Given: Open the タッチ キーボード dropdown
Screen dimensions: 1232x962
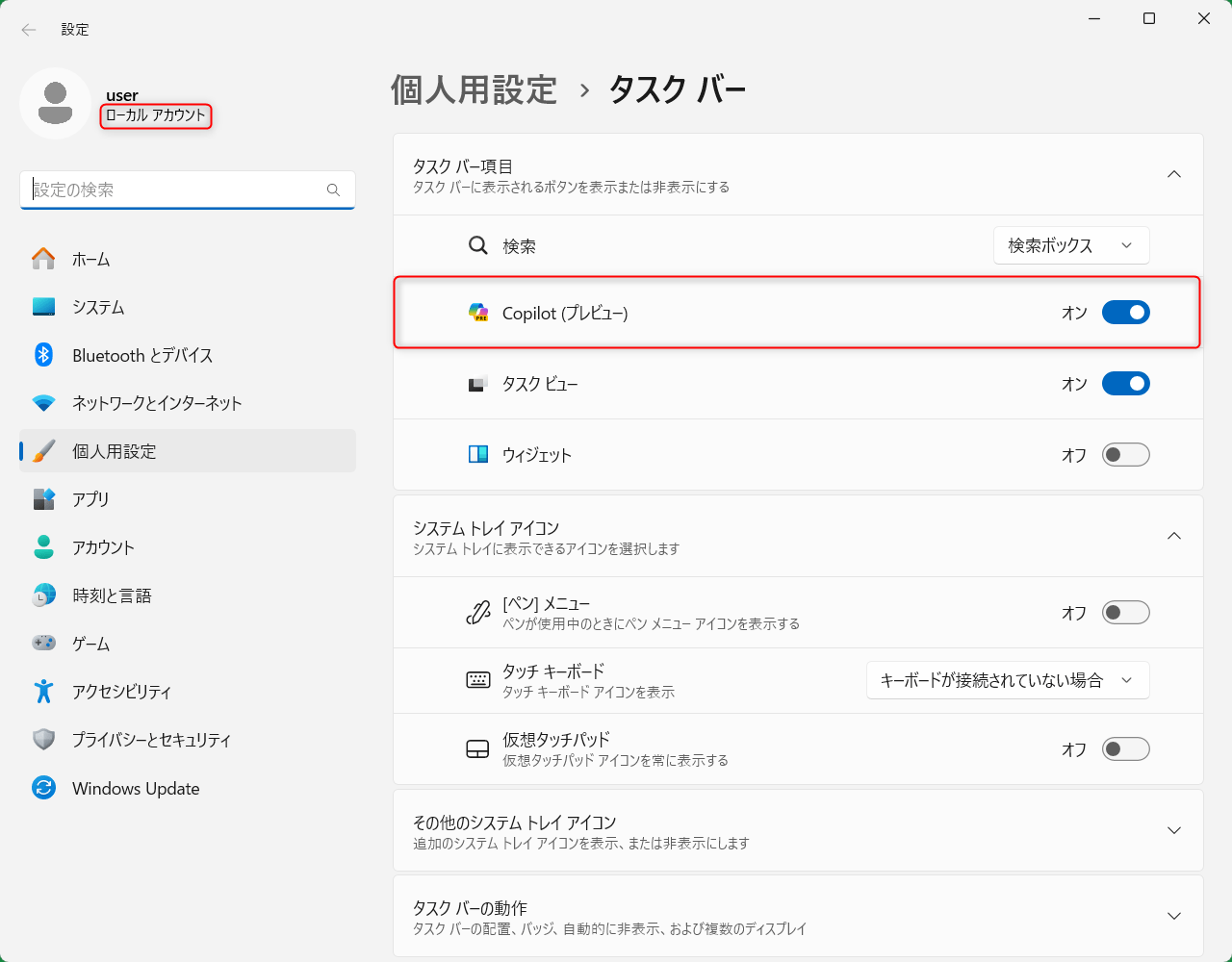Looking at the screenshot, I should click(1007, 680).
